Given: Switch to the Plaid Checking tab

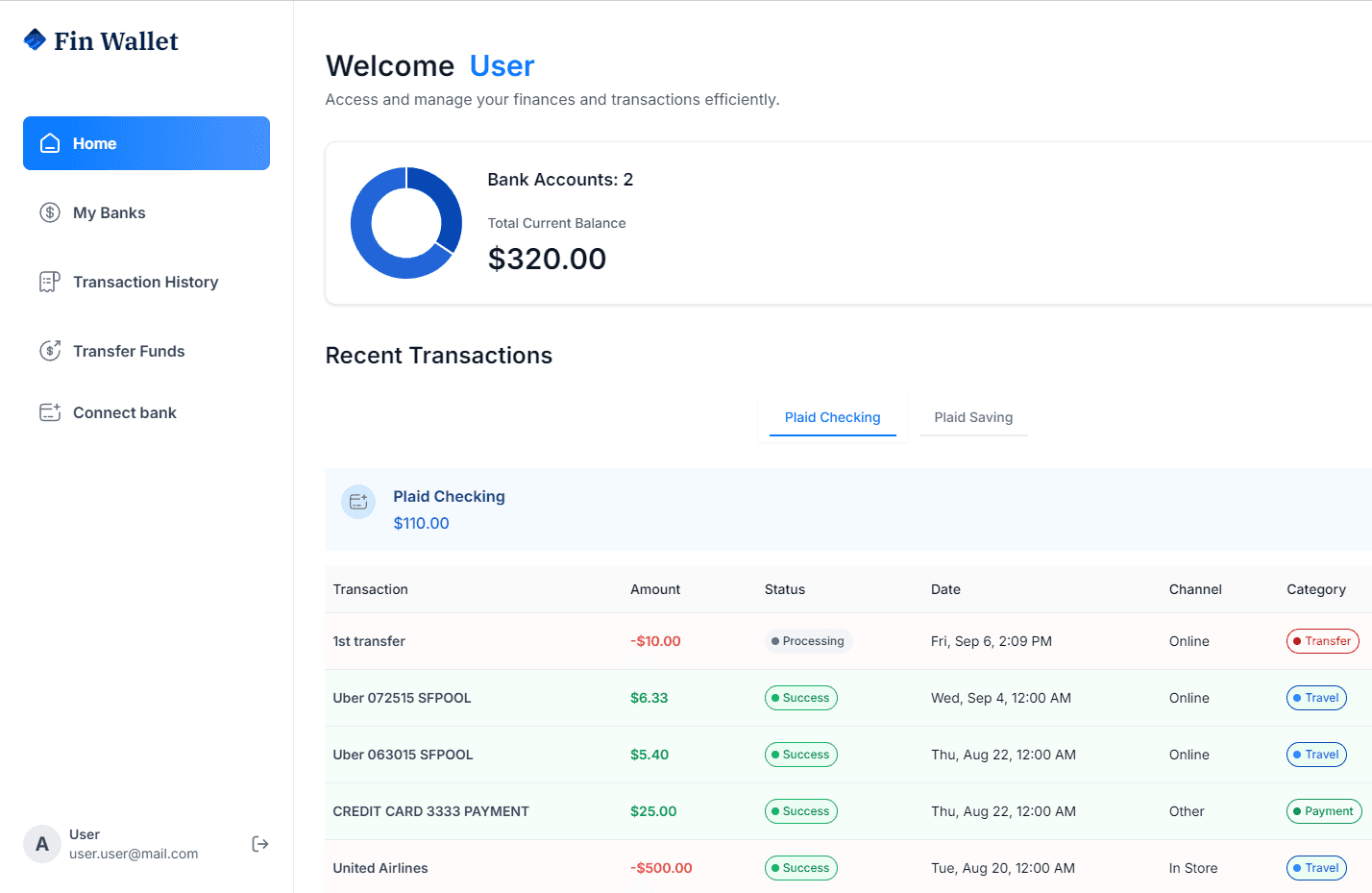Looking at the screenshot, I should 833,417.
